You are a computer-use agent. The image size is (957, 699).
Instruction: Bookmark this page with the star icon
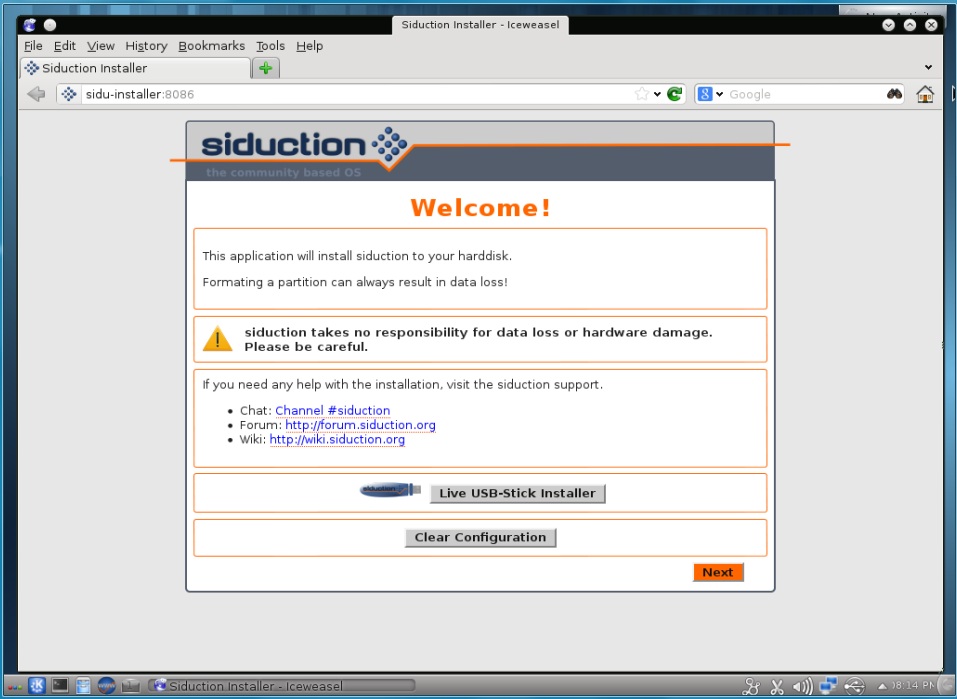click(x=641, y=94)
